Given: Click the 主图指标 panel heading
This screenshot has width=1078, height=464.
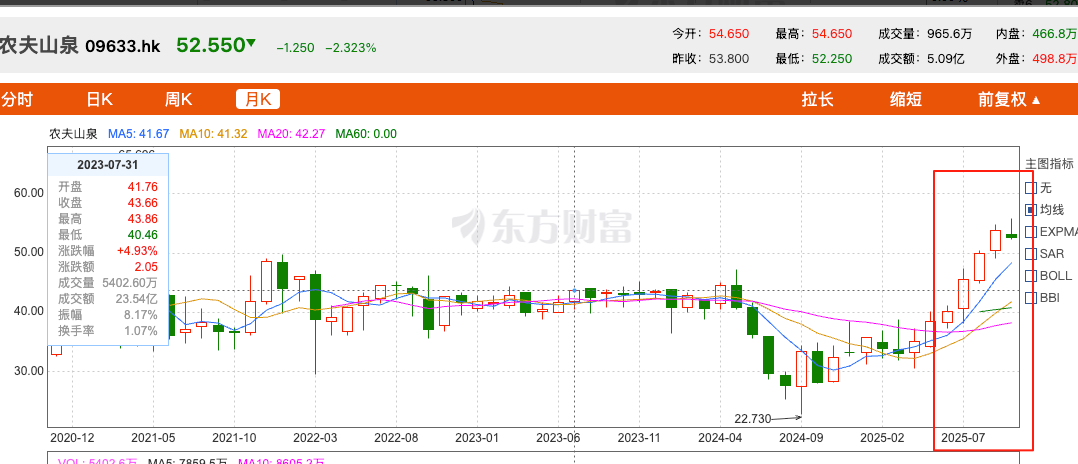Looking at the screenshot, I should 1049,164.
